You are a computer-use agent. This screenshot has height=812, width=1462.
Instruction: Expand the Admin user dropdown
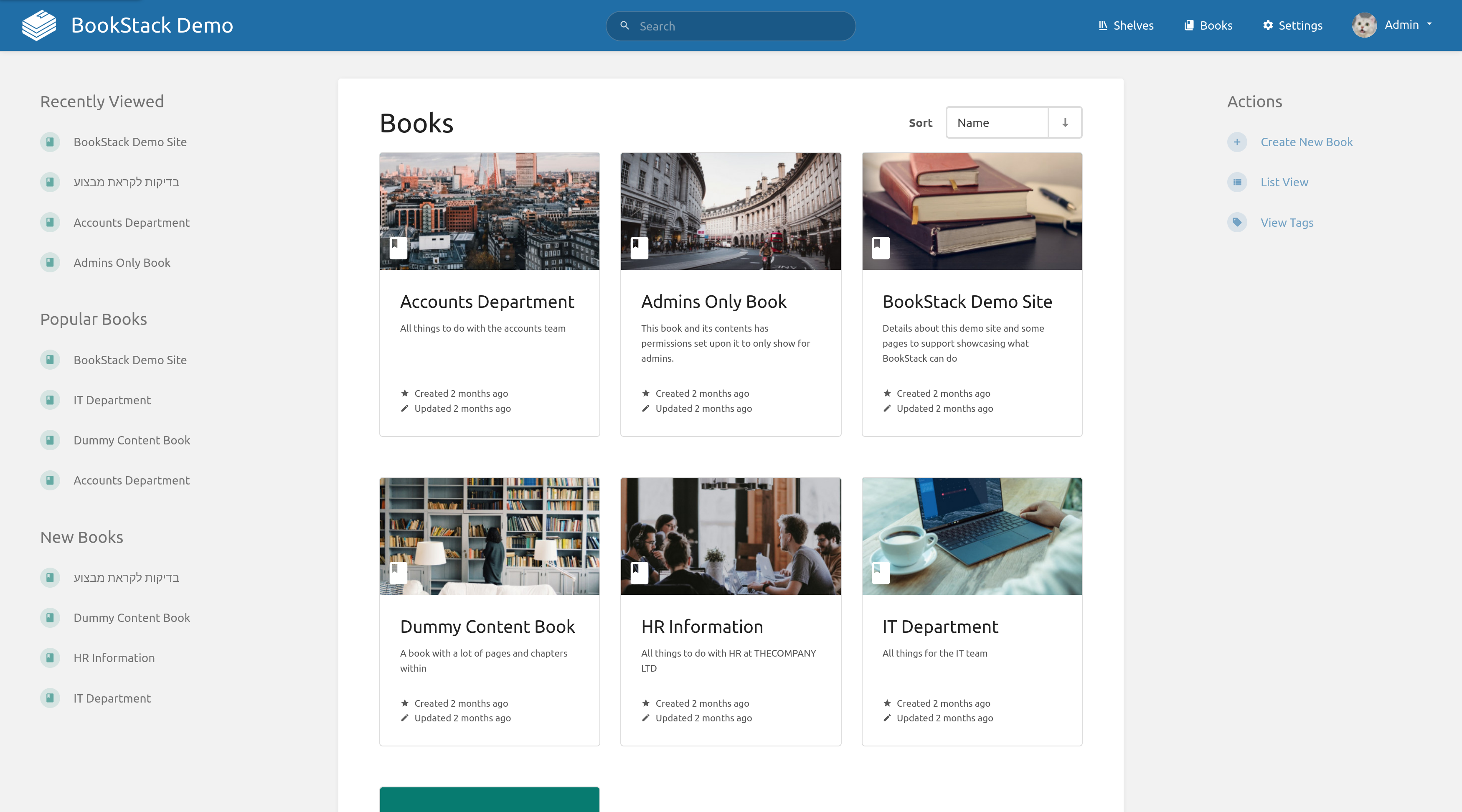click(x=1429, y=24)
